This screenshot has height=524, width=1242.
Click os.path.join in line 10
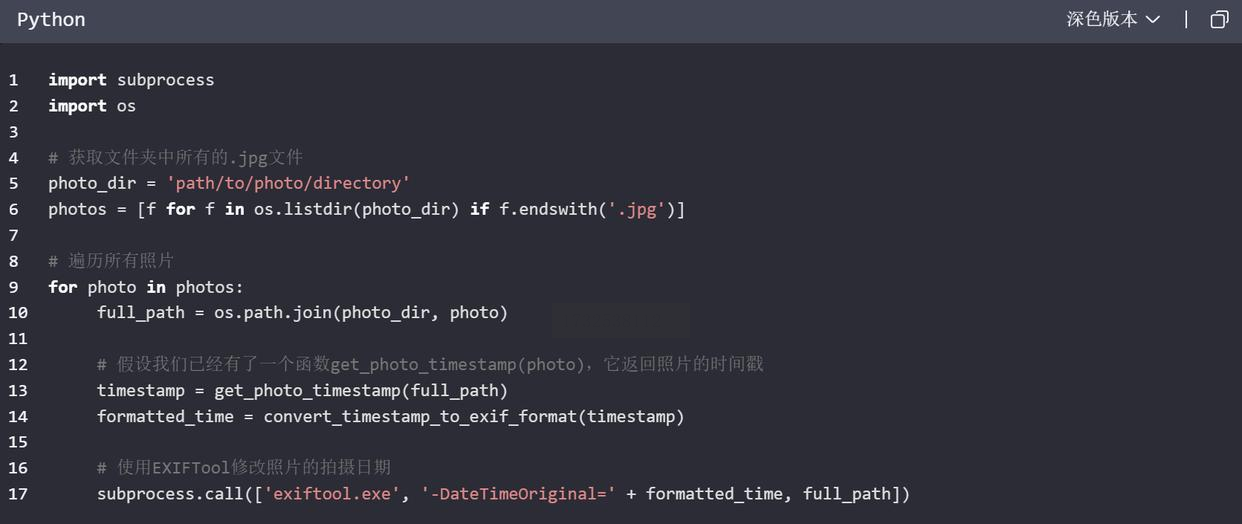[273, 314]
